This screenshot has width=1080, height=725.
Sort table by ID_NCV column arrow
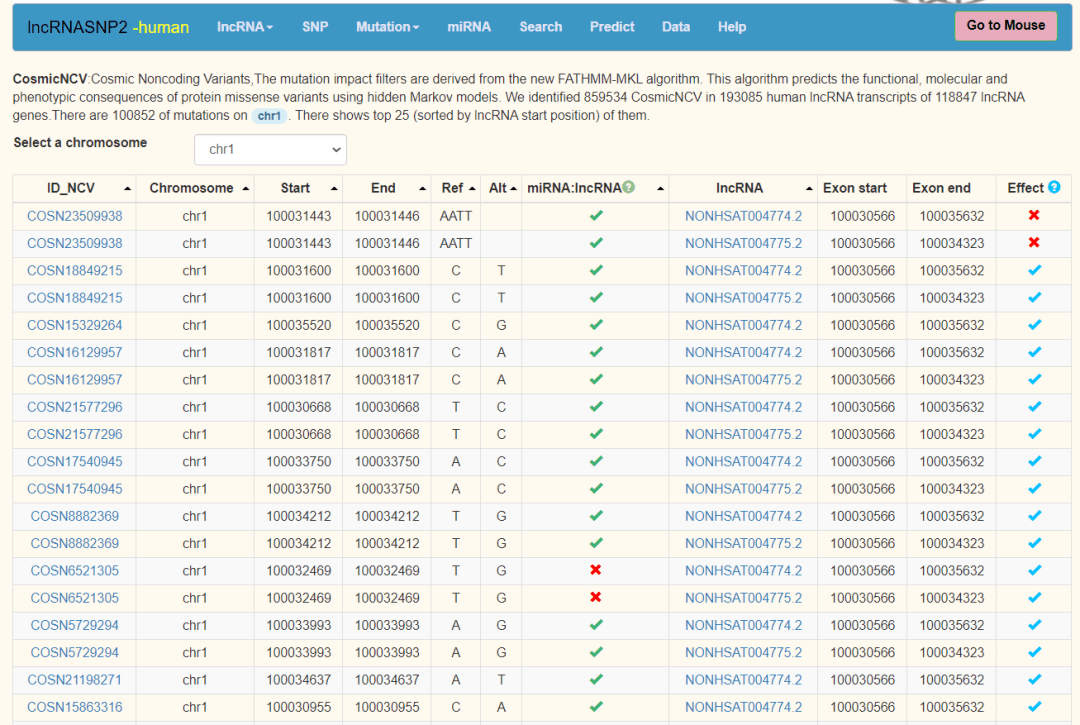click(127, 189)
